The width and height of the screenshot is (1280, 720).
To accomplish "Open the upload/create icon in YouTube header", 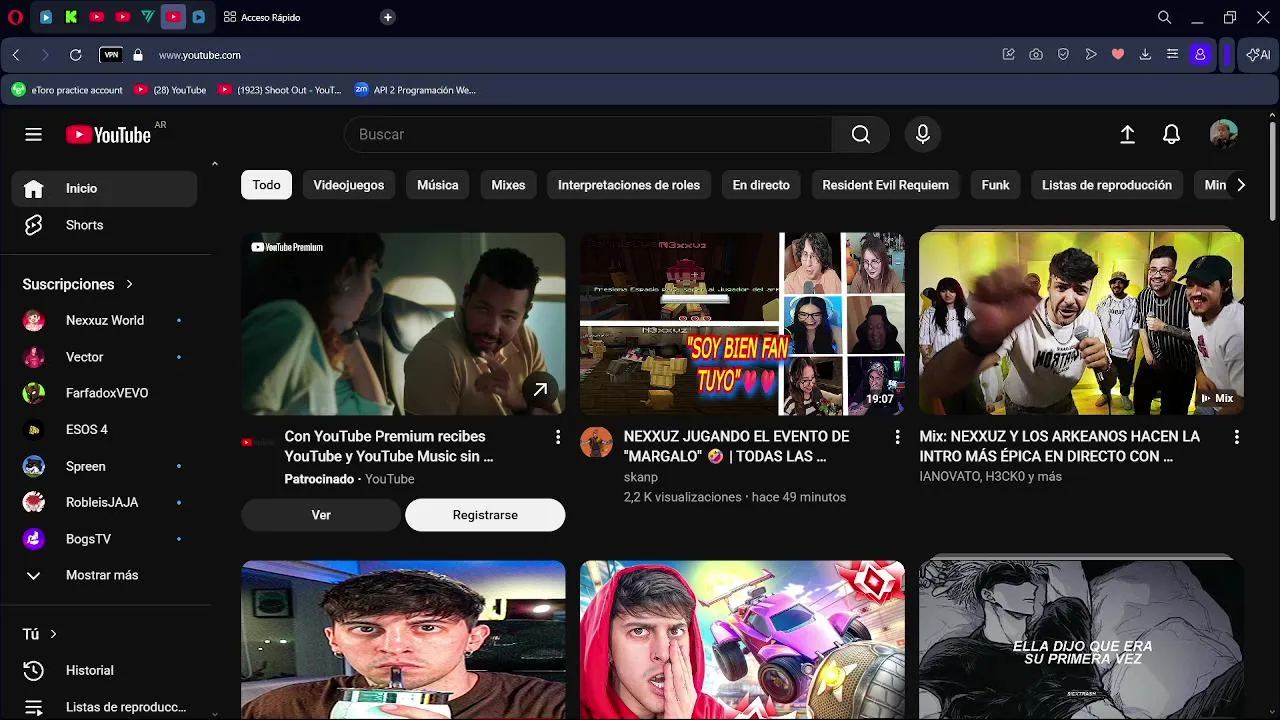I will [x=1127, y=135].
